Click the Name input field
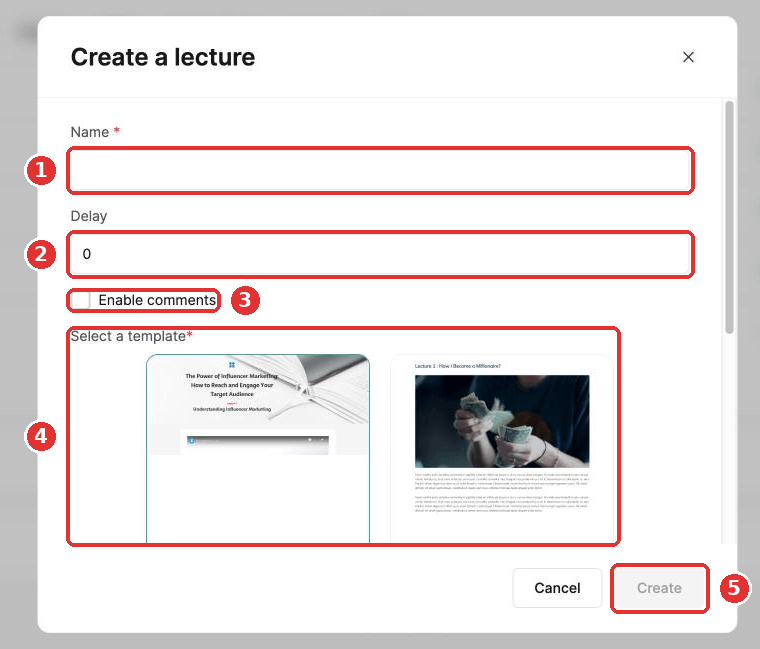The image size is (760, 649). tap(380, 171)
